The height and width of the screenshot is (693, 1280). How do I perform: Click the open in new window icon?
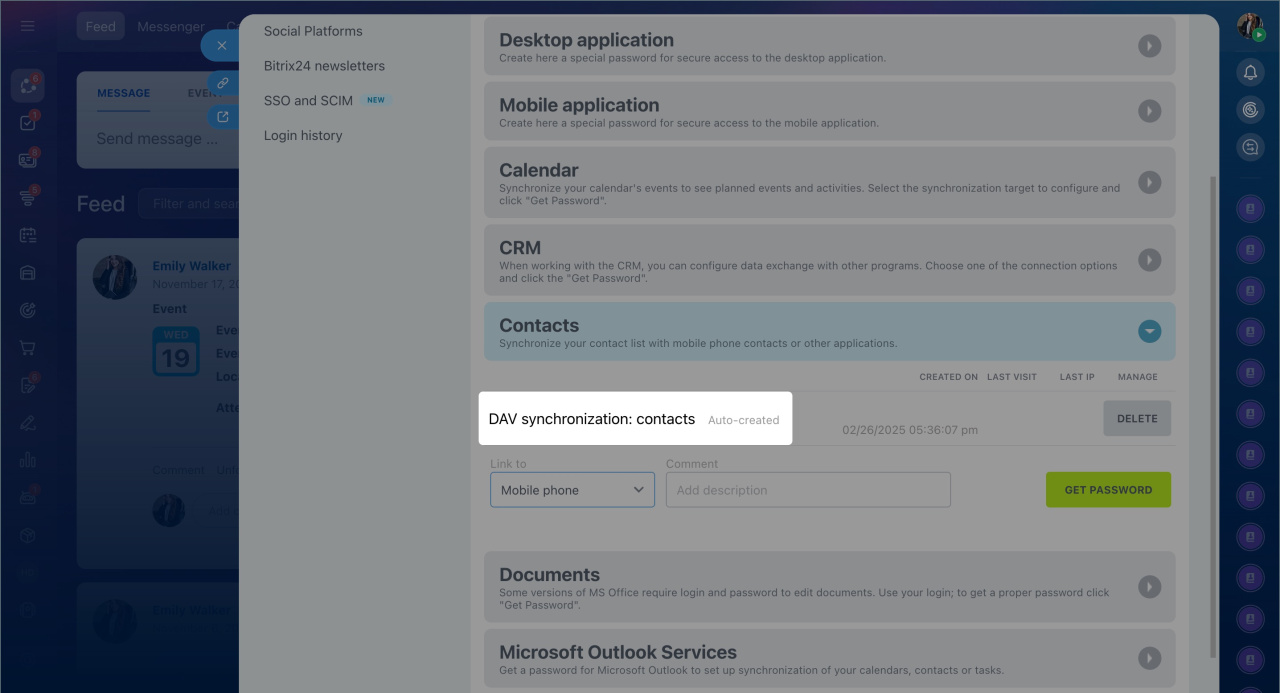point(222,117)
